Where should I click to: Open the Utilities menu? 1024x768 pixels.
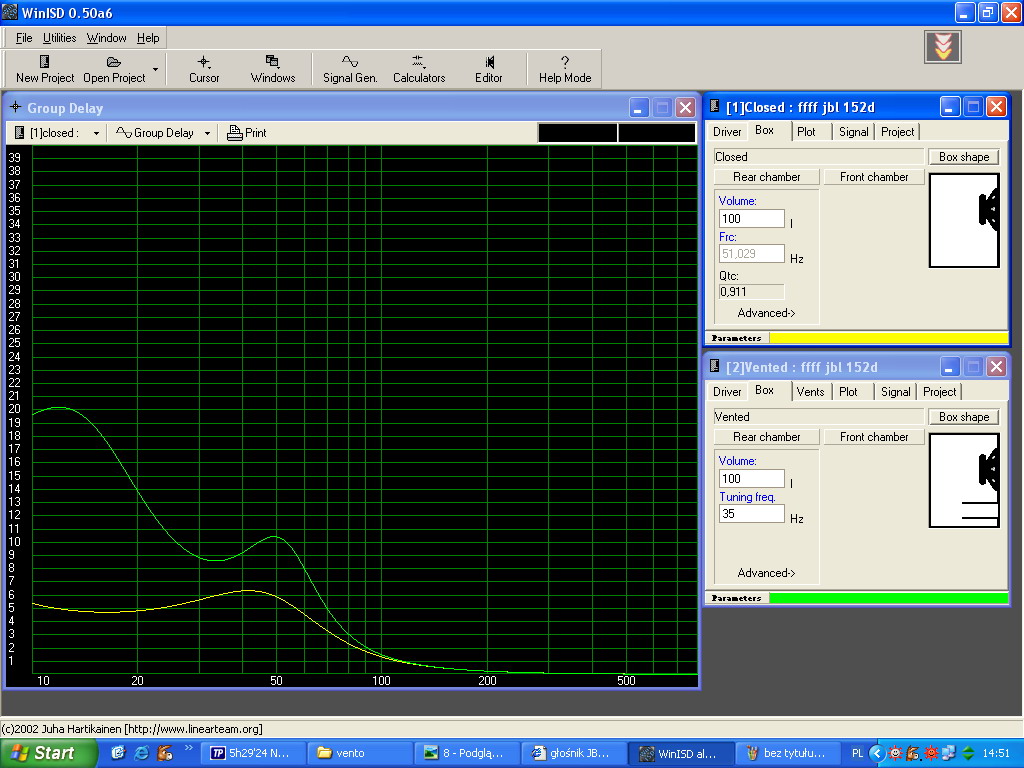click(59, 38)
